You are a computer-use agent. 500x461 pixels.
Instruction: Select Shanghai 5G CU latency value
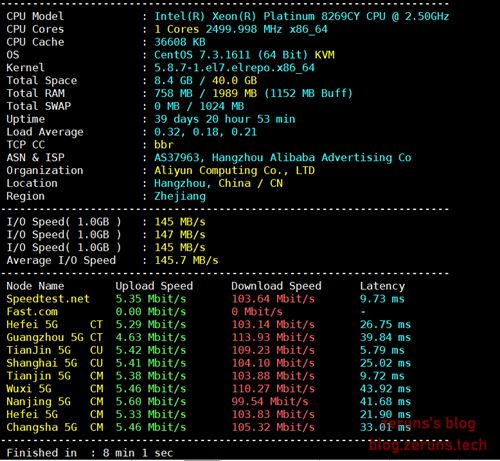coord(385,363)
